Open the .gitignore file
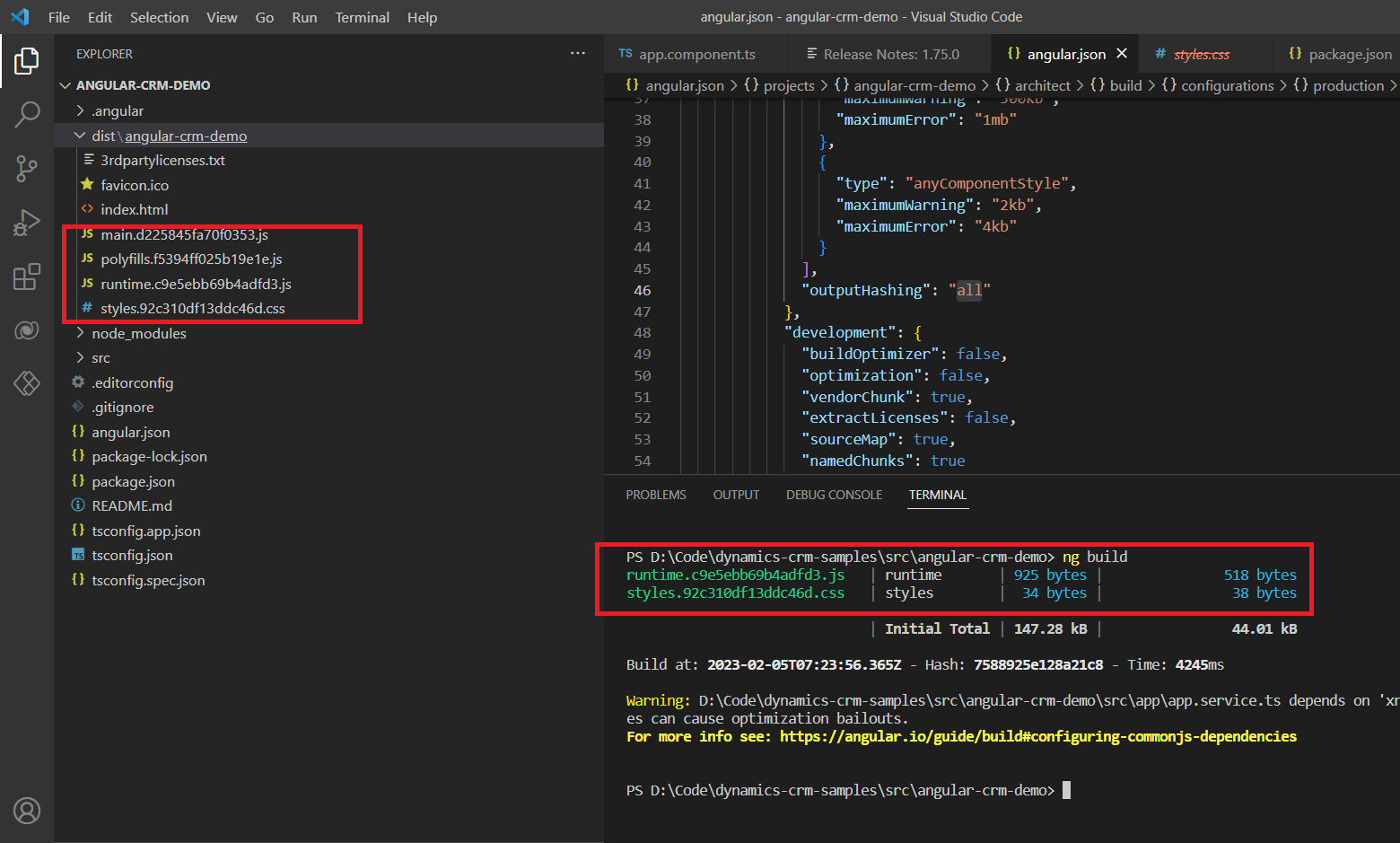Image resolution: width=1400 pixels, height=843 pixels. [x=122, y=407]
